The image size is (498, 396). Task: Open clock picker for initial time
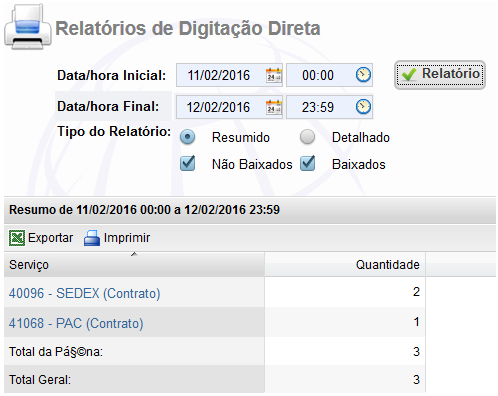tap(363, 75)
